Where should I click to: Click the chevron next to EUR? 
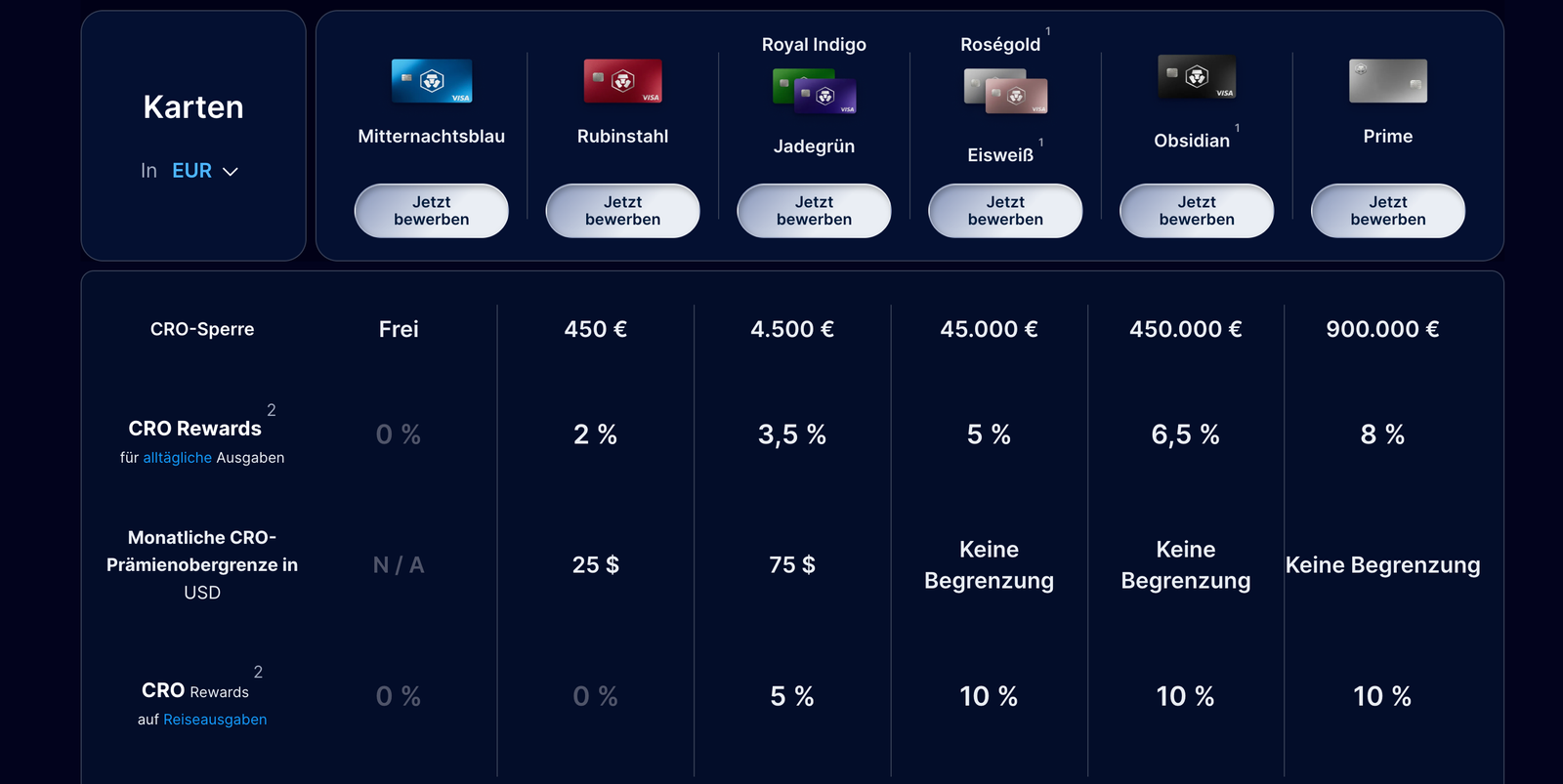pos(231,172)
